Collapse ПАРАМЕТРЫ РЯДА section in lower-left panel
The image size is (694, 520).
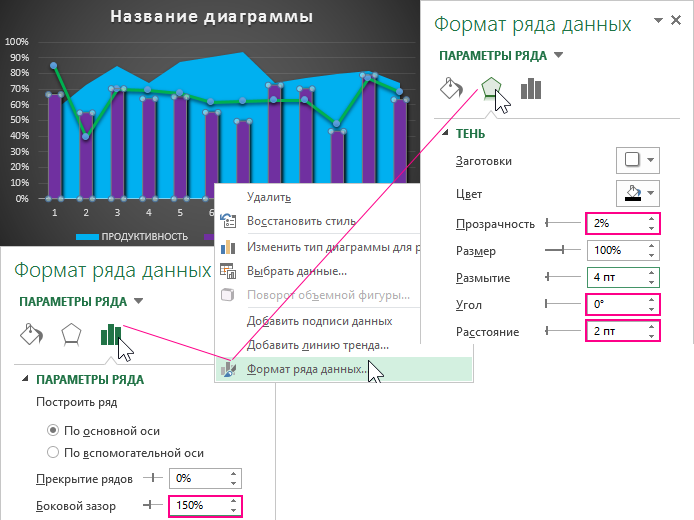pos(25,379)
